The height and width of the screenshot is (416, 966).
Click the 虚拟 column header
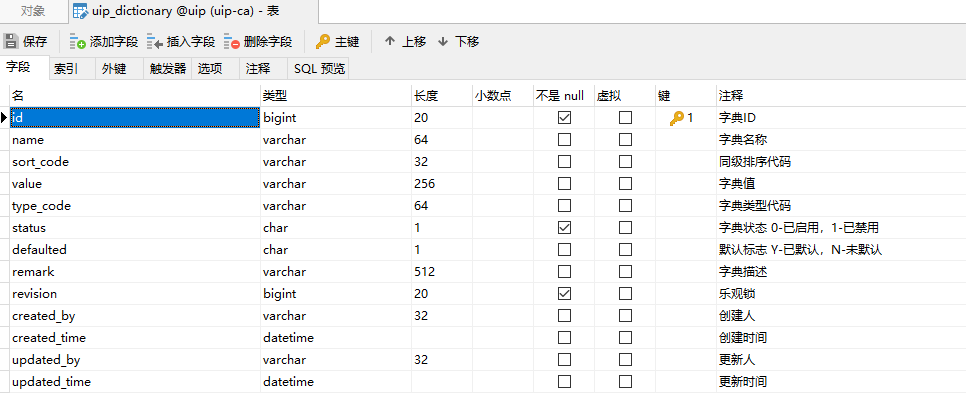(625, 96)
